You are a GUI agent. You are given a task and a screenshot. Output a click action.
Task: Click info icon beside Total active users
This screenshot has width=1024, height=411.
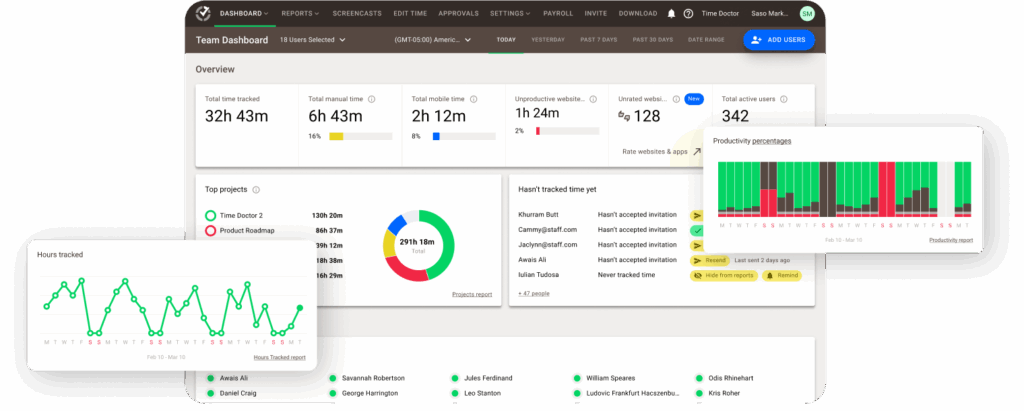click(x=784, y=99)
